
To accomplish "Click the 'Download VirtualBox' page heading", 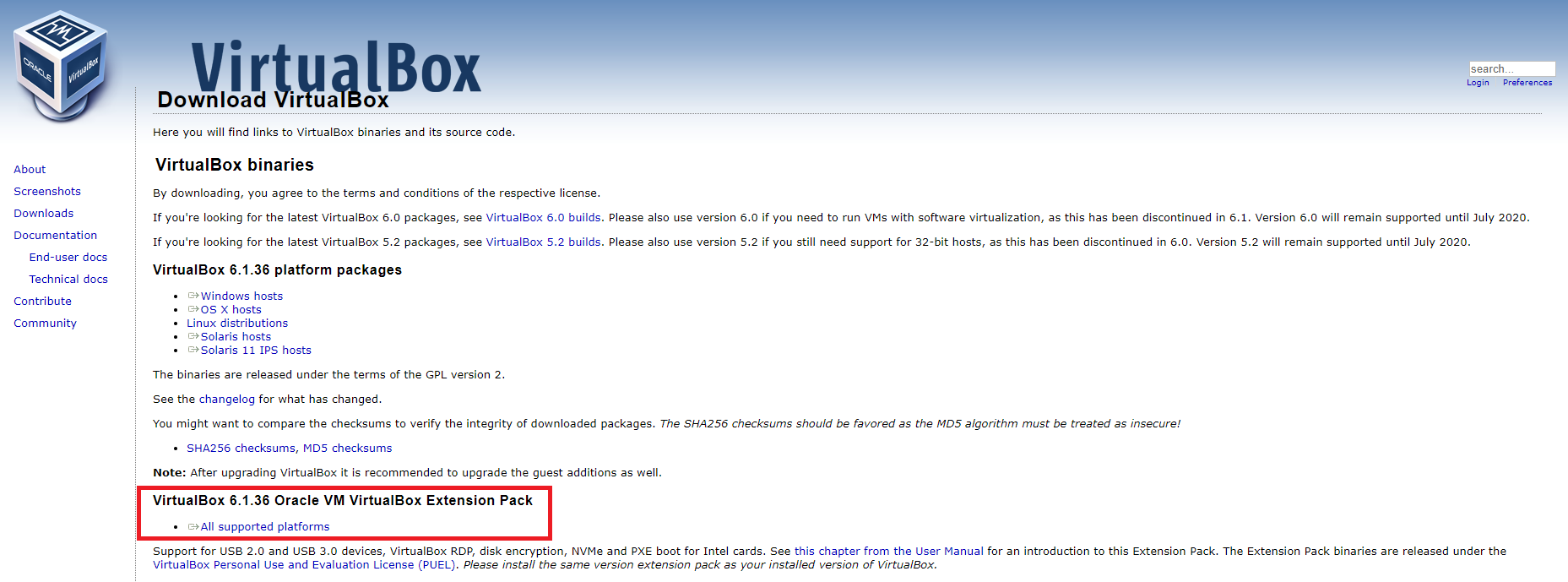I will [x=273, y=101].
